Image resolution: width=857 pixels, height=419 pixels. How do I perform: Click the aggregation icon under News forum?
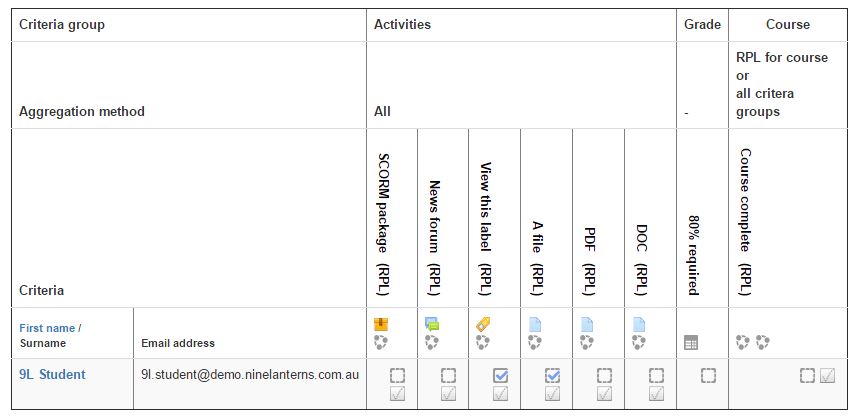[431, 342]
